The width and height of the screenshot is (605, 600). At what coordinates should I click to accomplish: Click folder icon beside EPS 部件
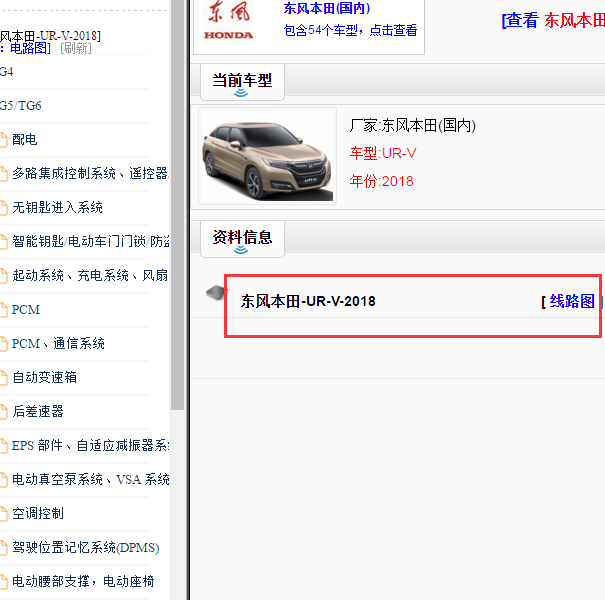[3, 446]
